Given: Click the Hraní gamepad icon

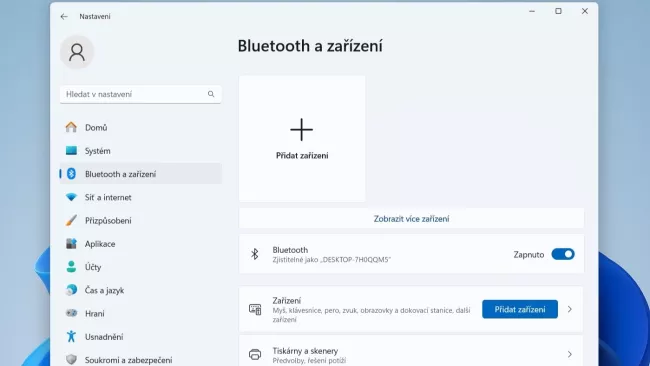Looking at the screenshot, I should [71, 313].
